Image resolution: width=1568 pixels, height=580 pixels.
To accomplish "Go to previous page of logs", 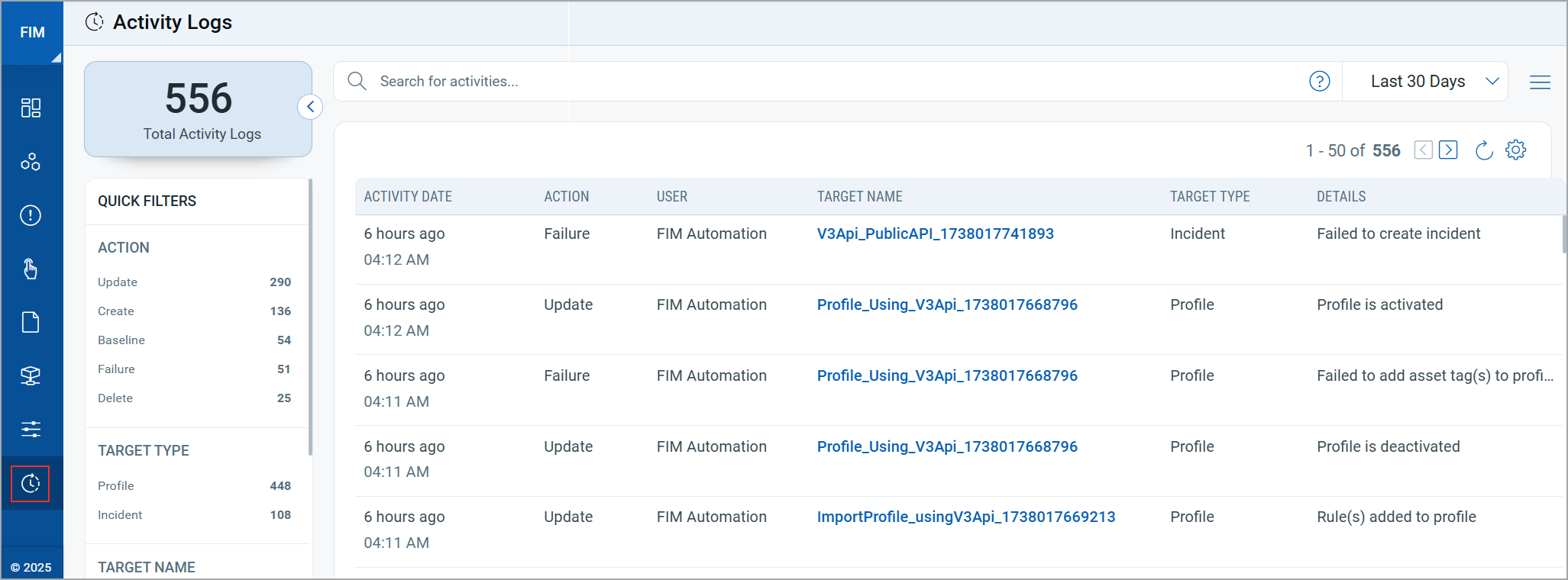I will coord(1423,150).
